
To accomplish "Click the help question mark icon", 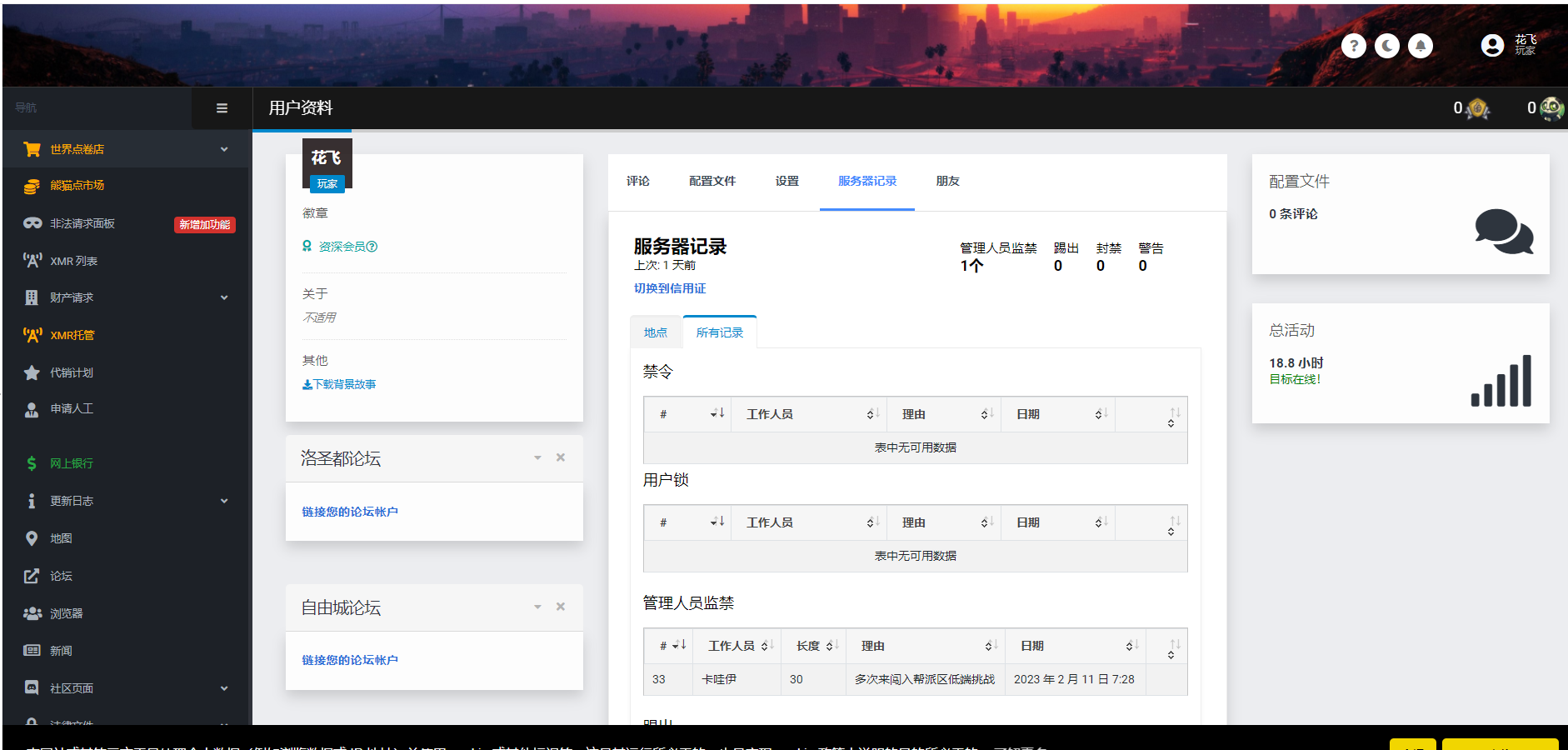I will [1353, 46].
